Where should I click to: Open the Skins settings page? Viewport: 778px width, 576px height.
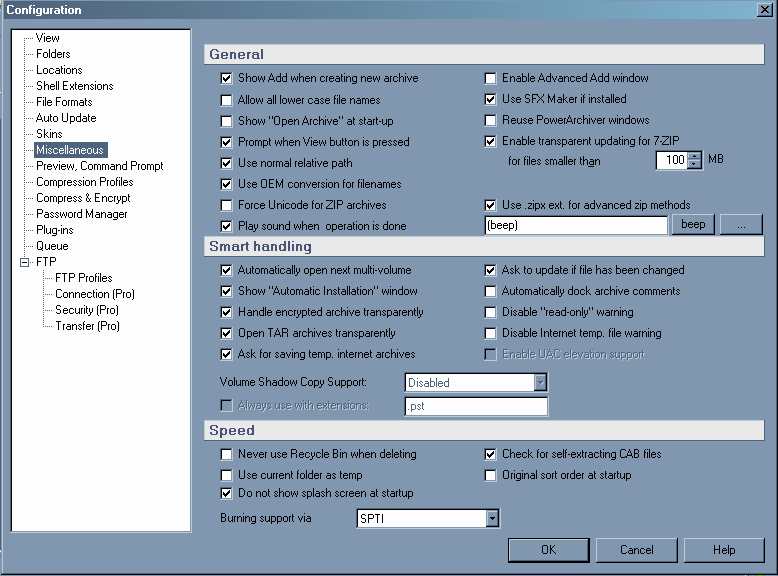point(49,134)
